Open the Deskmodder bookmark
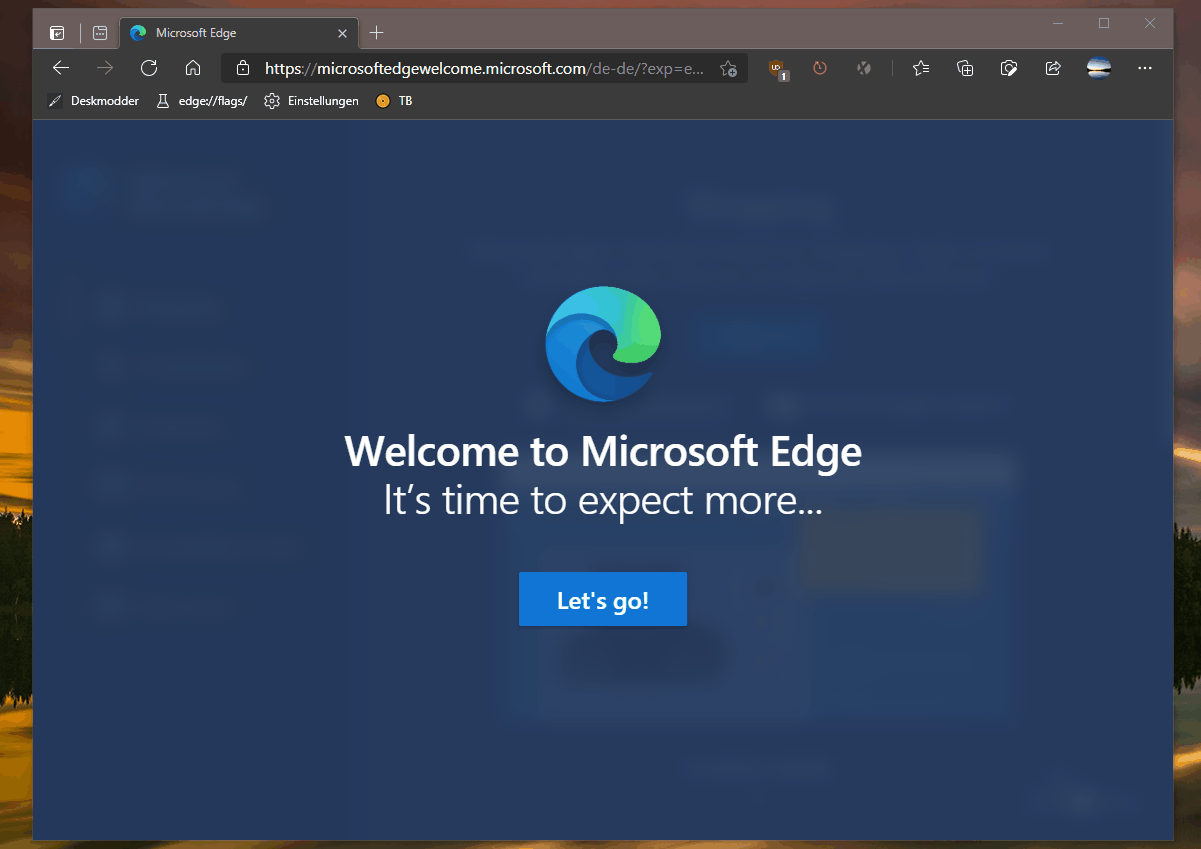The height and width of the screenshot is (849, 1201). [x=94, y=101]
